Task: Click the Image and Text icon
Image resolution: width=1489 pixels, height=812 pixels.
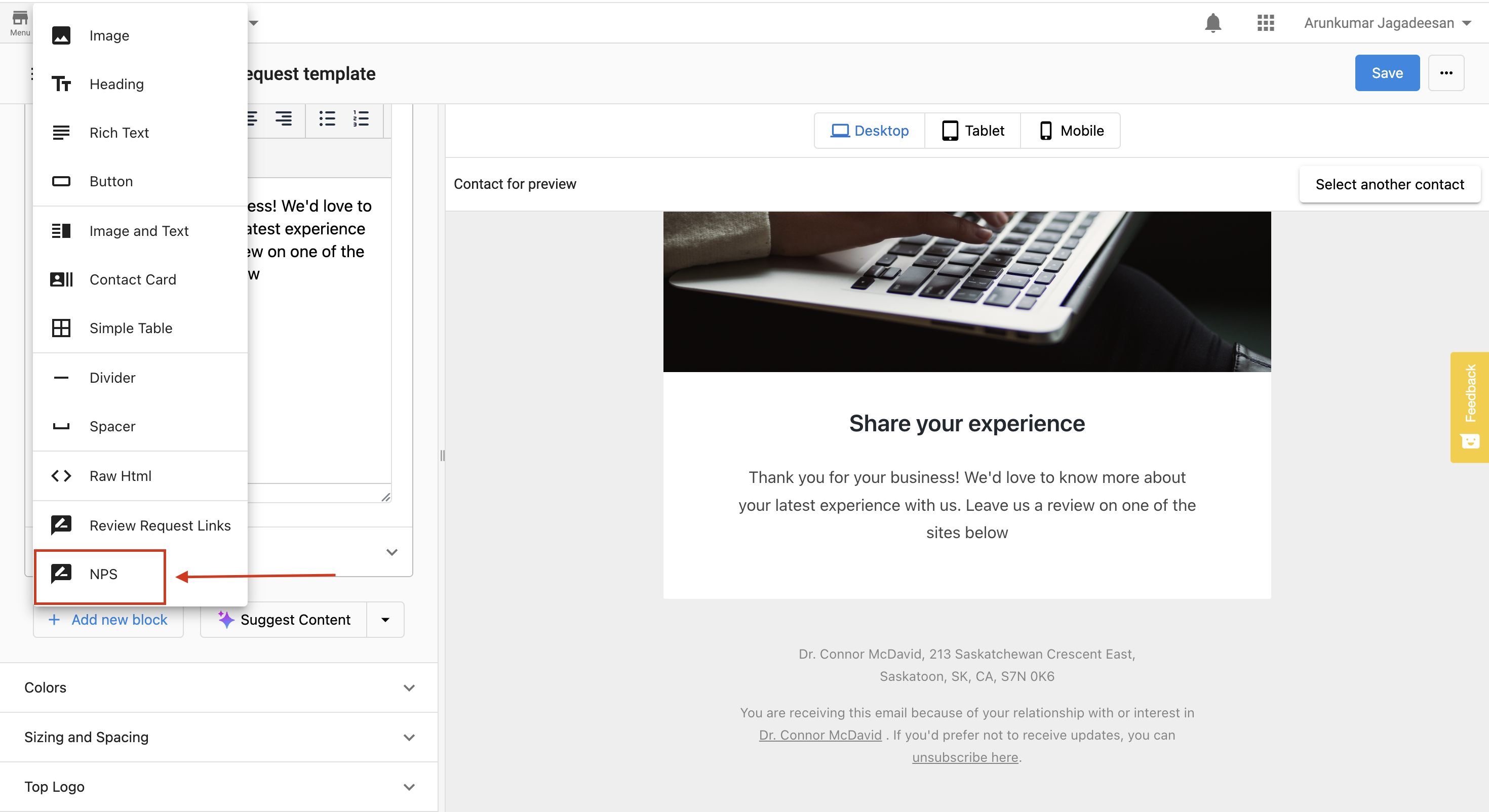Action: click(x=61, y=231)
